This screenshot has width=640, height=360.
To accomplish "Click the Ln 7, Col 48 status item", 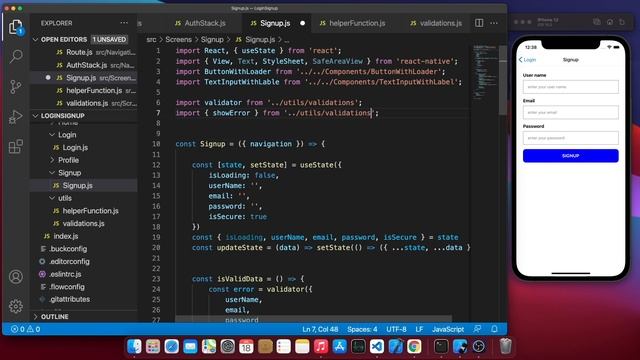I will (x=320, y=329).
